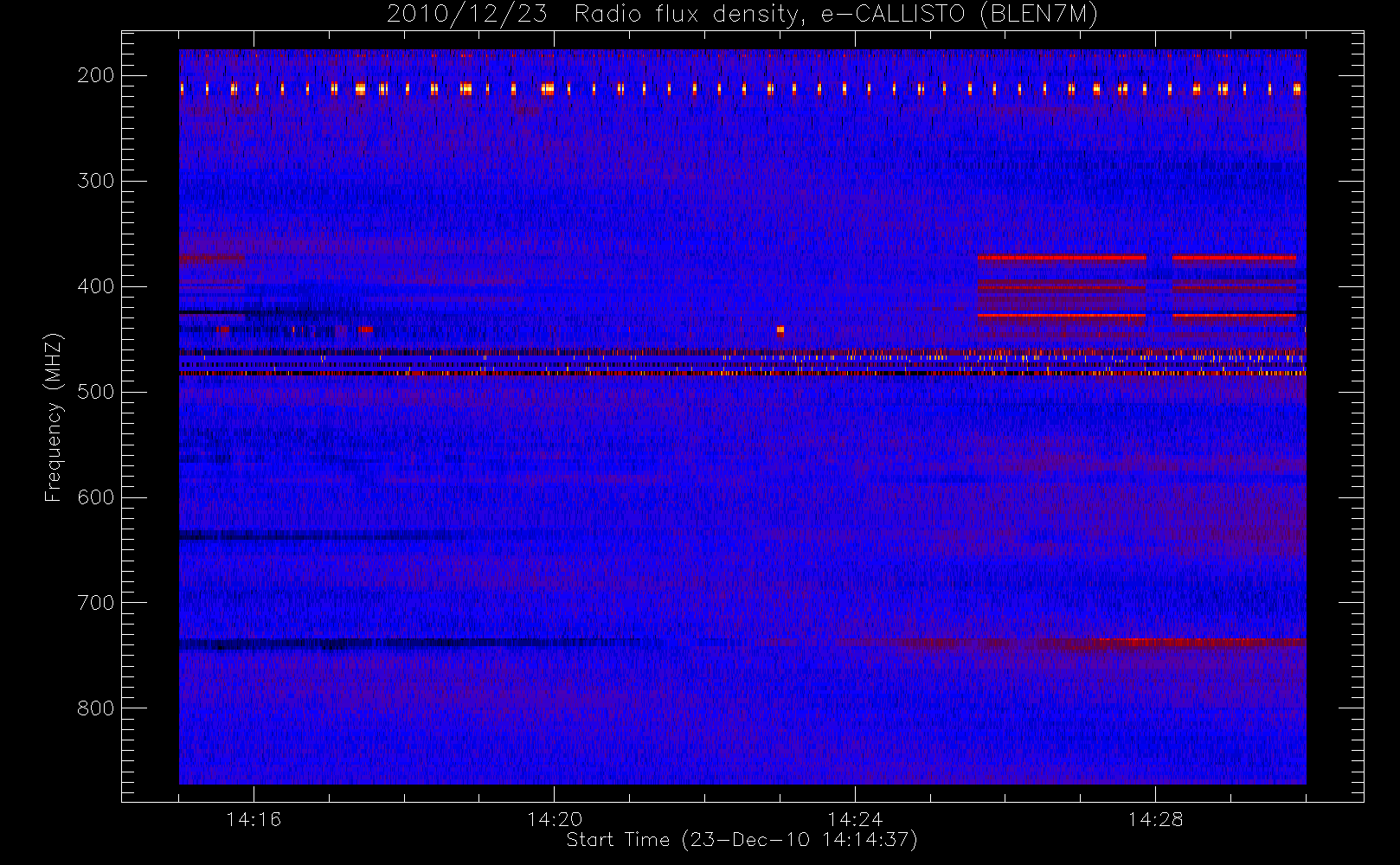
Task: Click the 600 frequency tick label
Action: click(x=95, y=497)
